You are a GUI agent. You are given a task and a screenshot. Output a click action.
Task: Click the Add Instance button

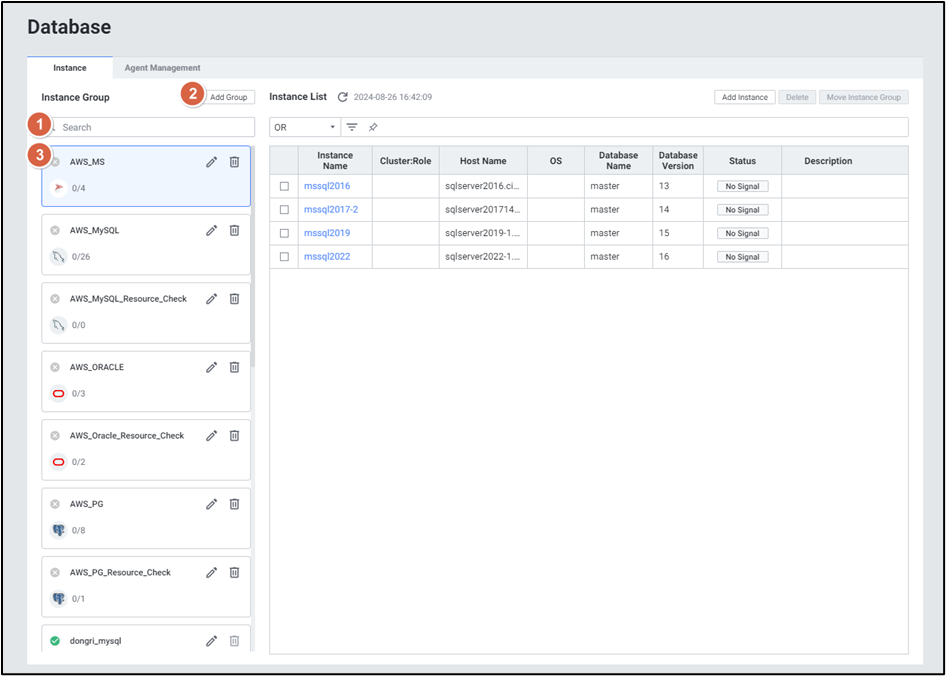(x=744, y=97)
